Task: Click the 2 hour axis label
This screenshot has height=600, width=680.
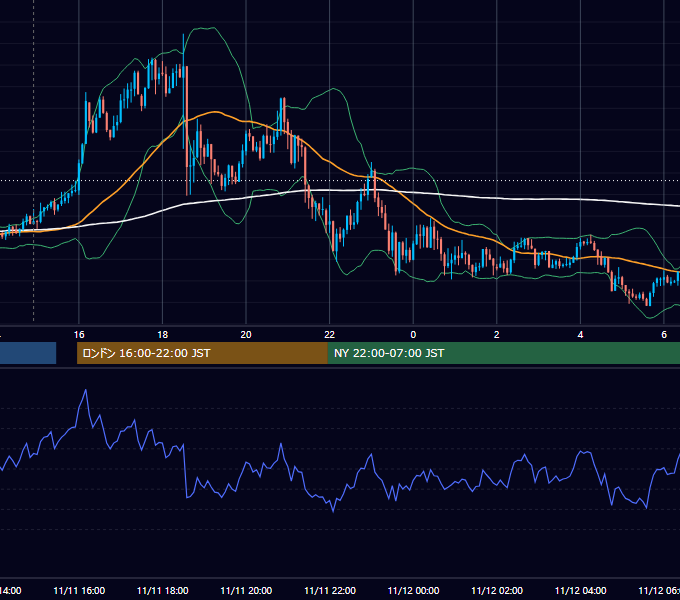Action: click(497, 335)
